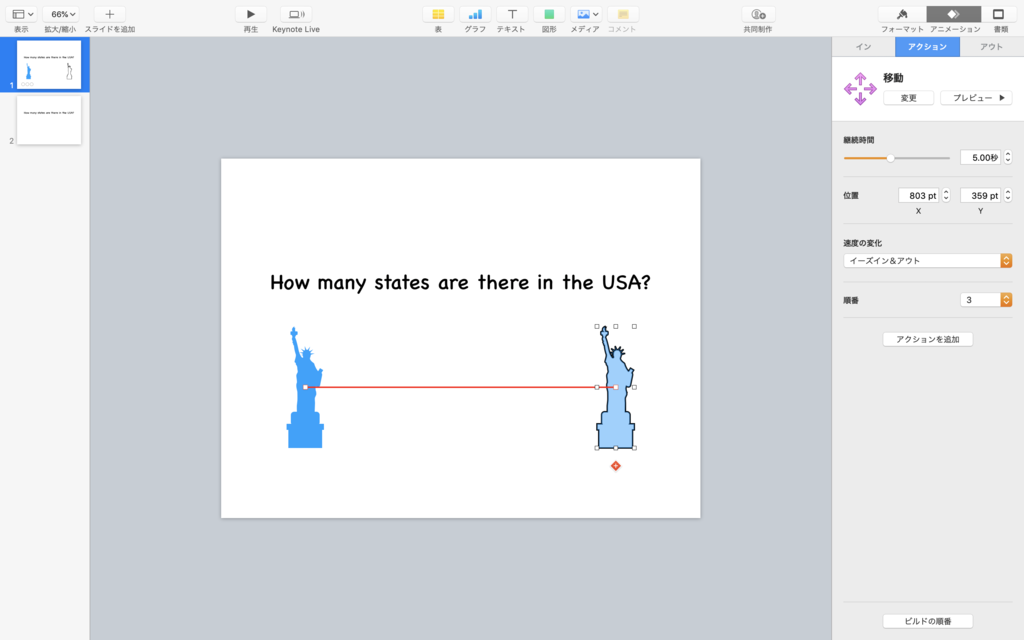Click the 5.00秒 duration field

981,157
